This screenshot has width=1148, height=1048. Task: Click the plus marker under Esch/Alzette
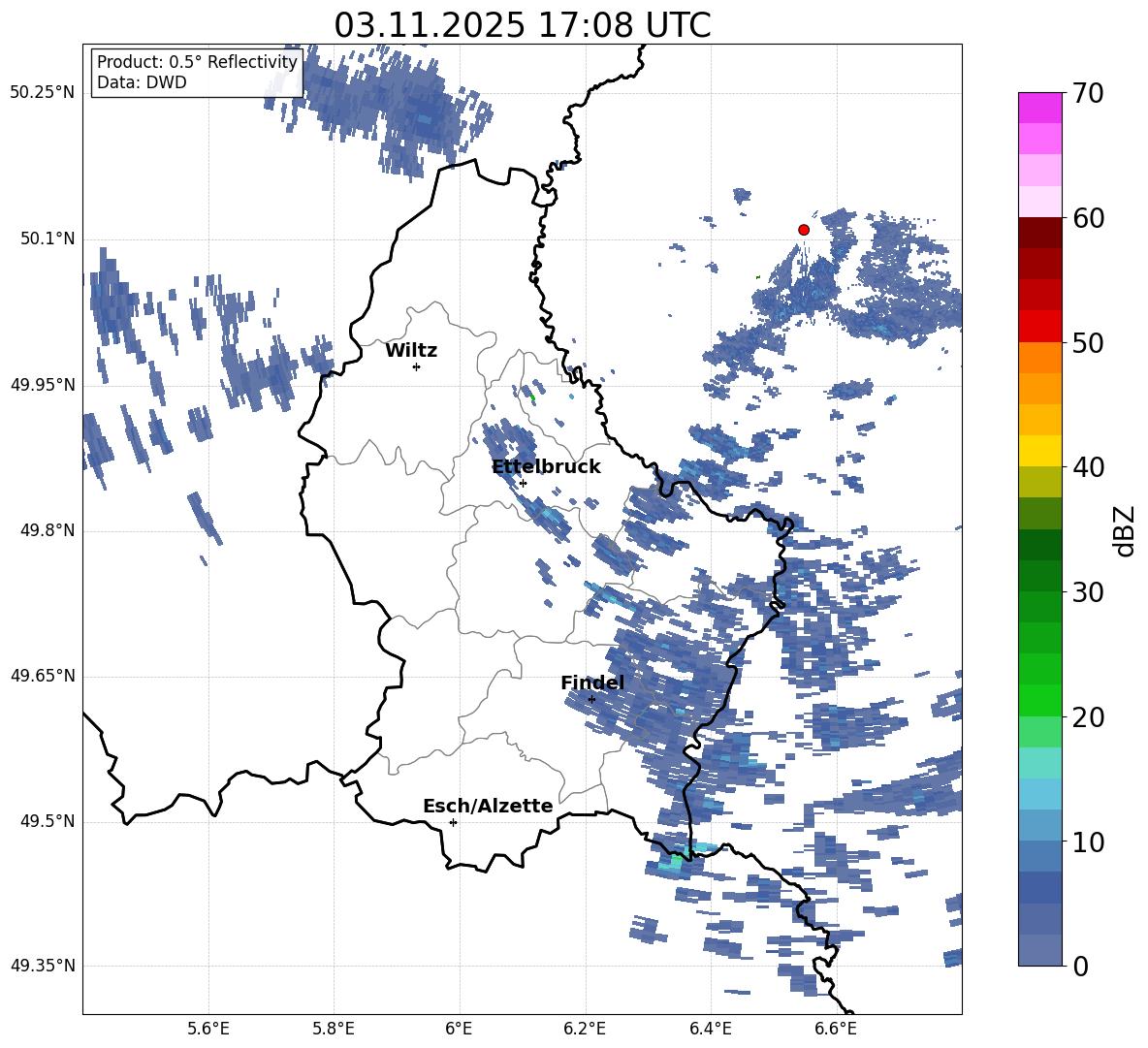click(x=453, y=822)
